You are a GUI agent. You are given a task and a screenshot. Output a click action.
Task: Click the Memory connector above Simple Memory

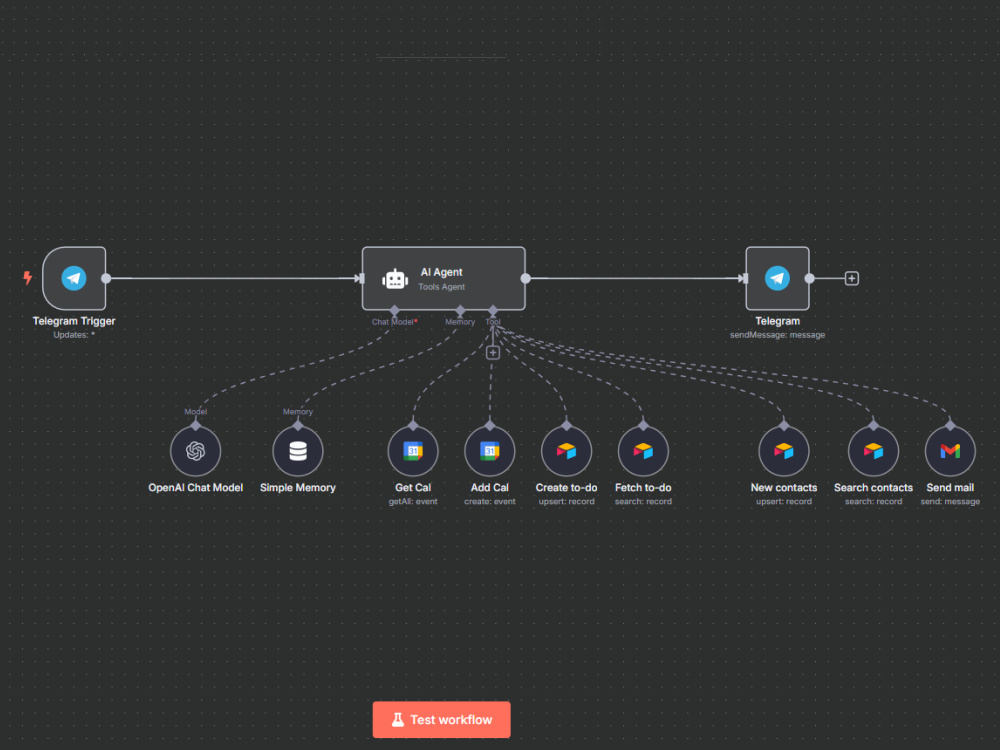click(x=298, y=425)
